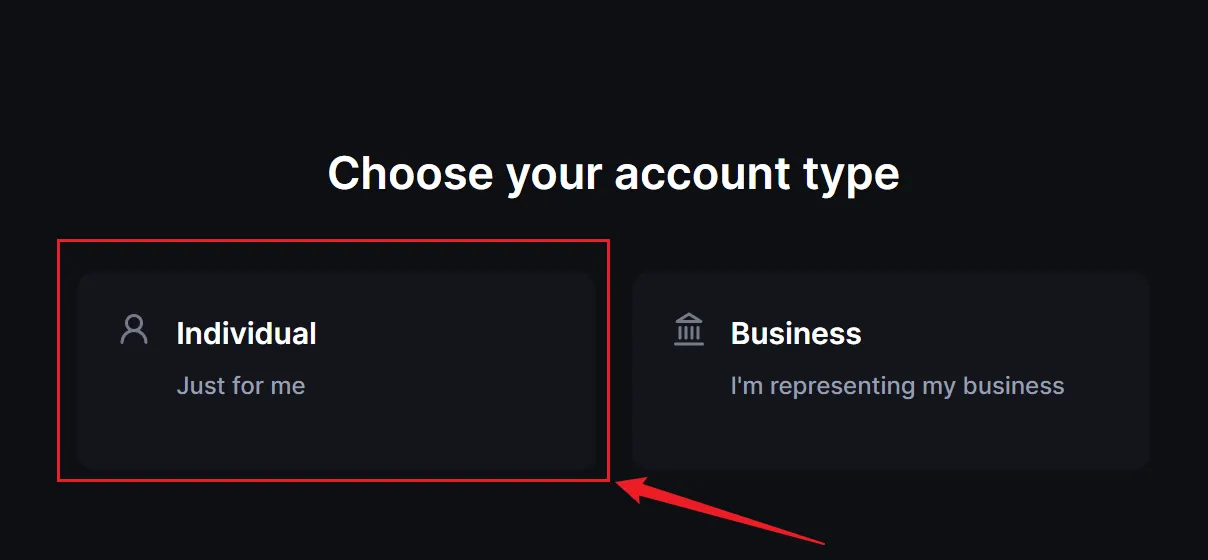Click the person icon beside Individual

click(134, 329)
